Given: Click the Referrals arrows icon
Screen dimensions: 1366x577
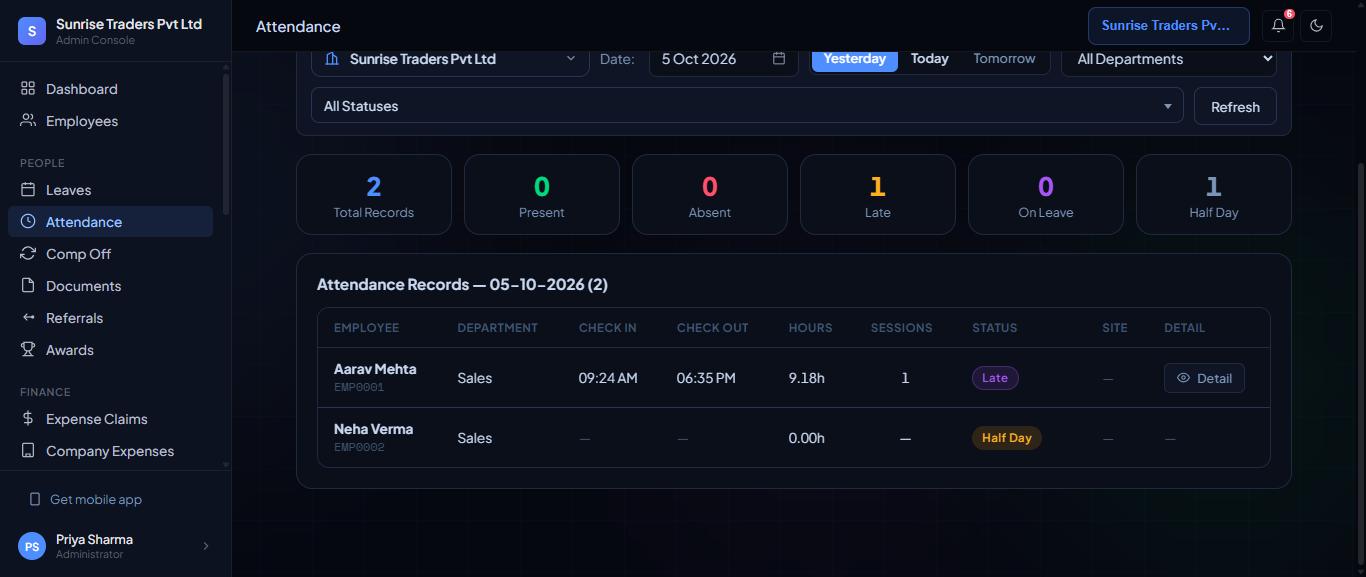Looking at the screenshot, I should (28, 318).
